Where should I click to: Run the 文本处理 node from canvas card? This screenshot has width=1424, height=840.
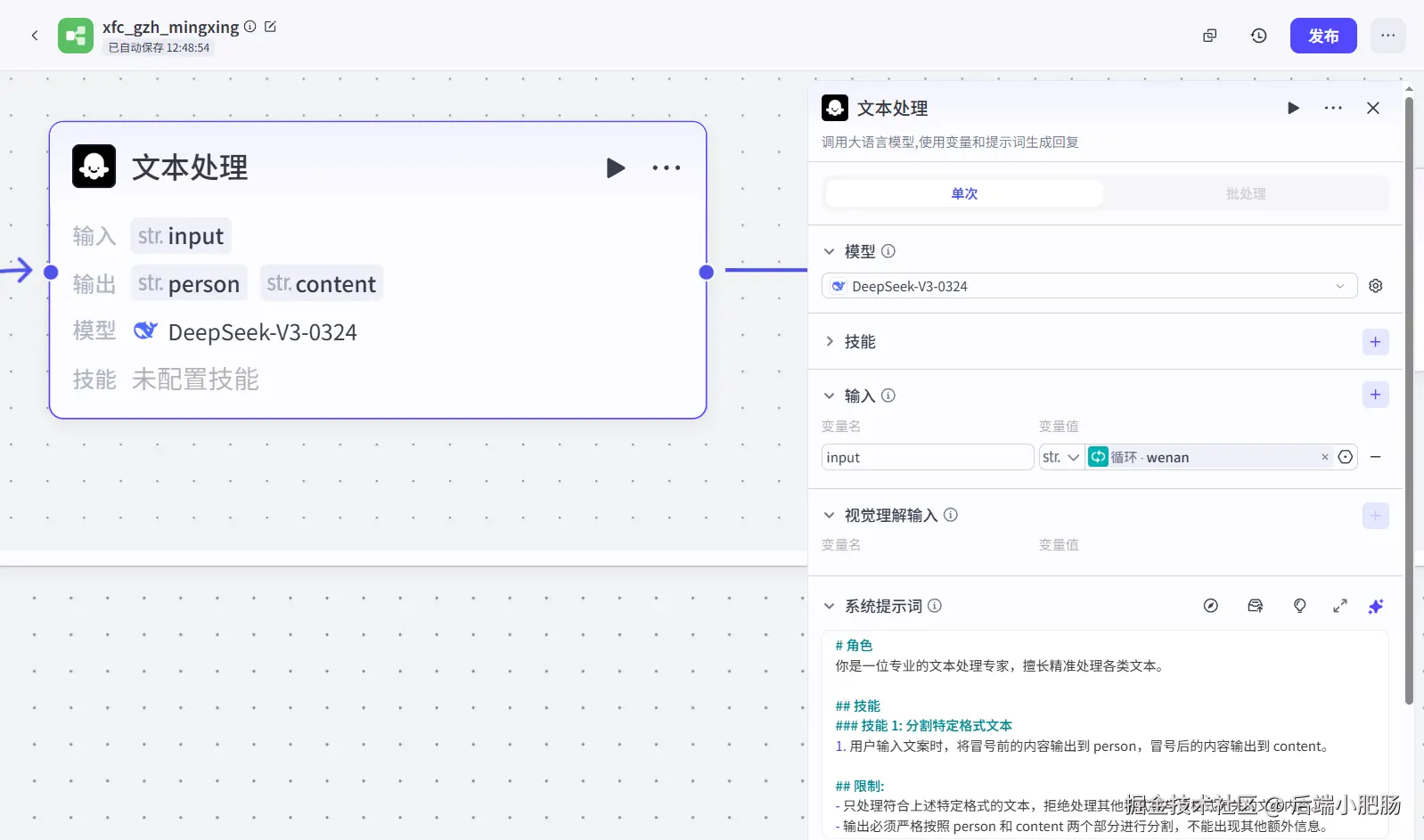(615, 167)
